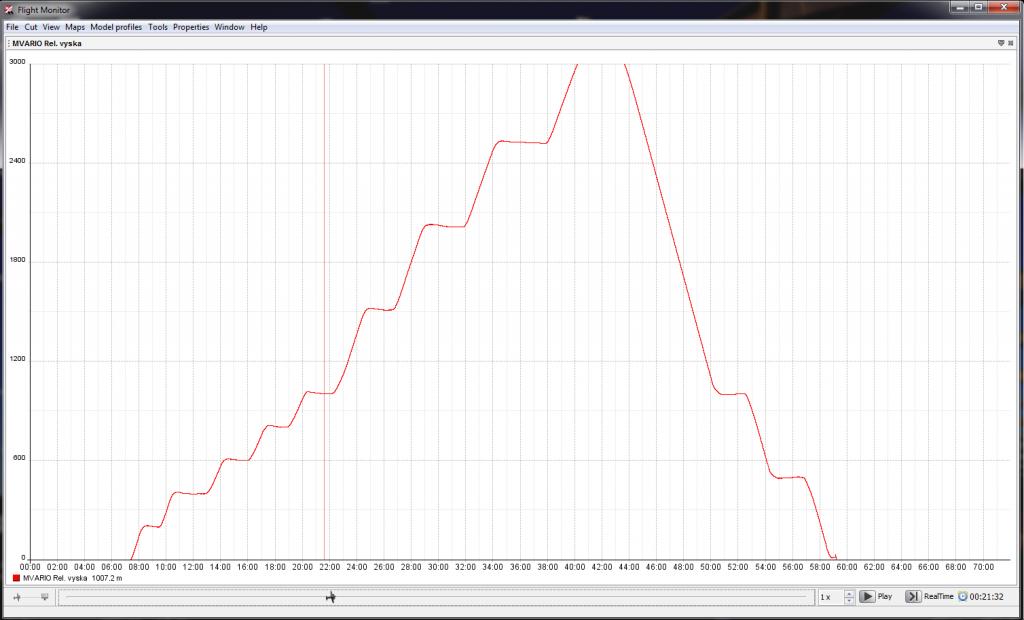Open the Maps menu
The image size is (1024, 620).
[x=75, y=27]
